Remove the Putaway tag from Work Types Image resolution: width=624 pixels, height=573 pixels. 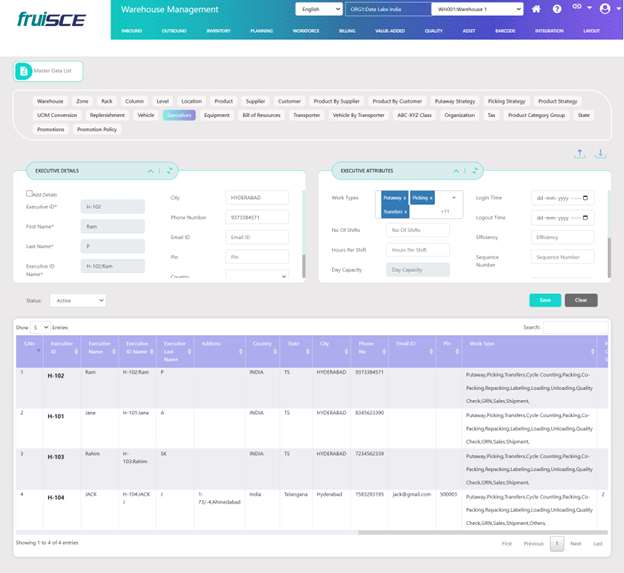point(406,199)
